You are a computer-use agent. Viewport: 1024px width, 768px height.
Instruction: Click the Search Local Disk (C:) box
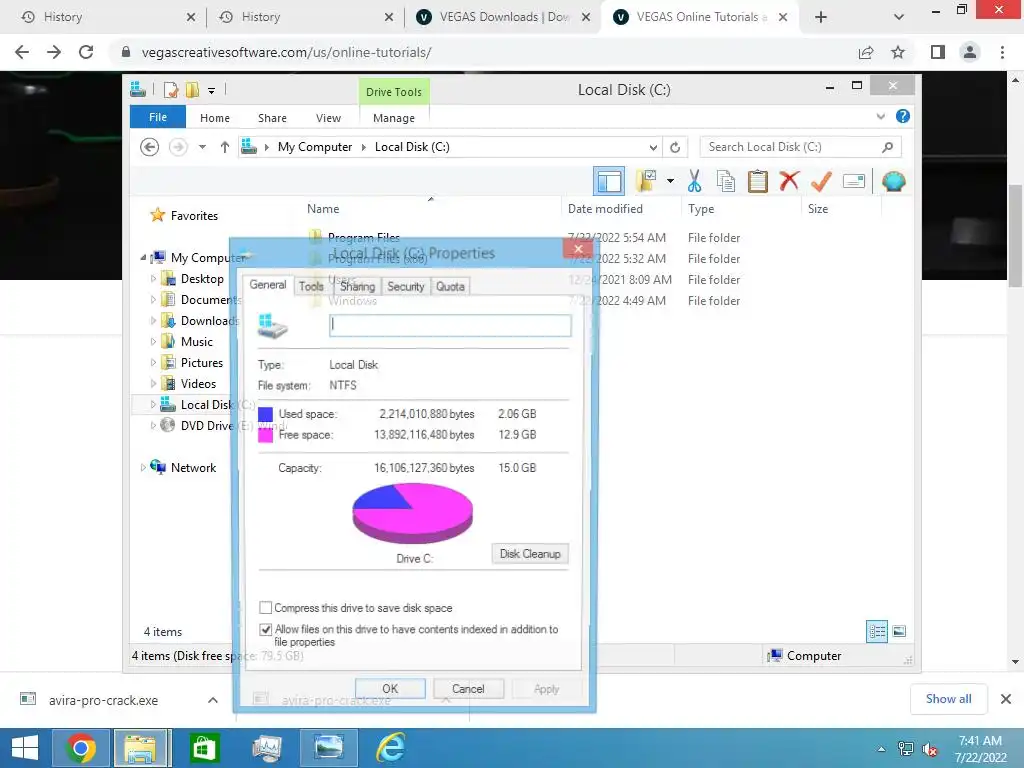[x=800, y=147]
